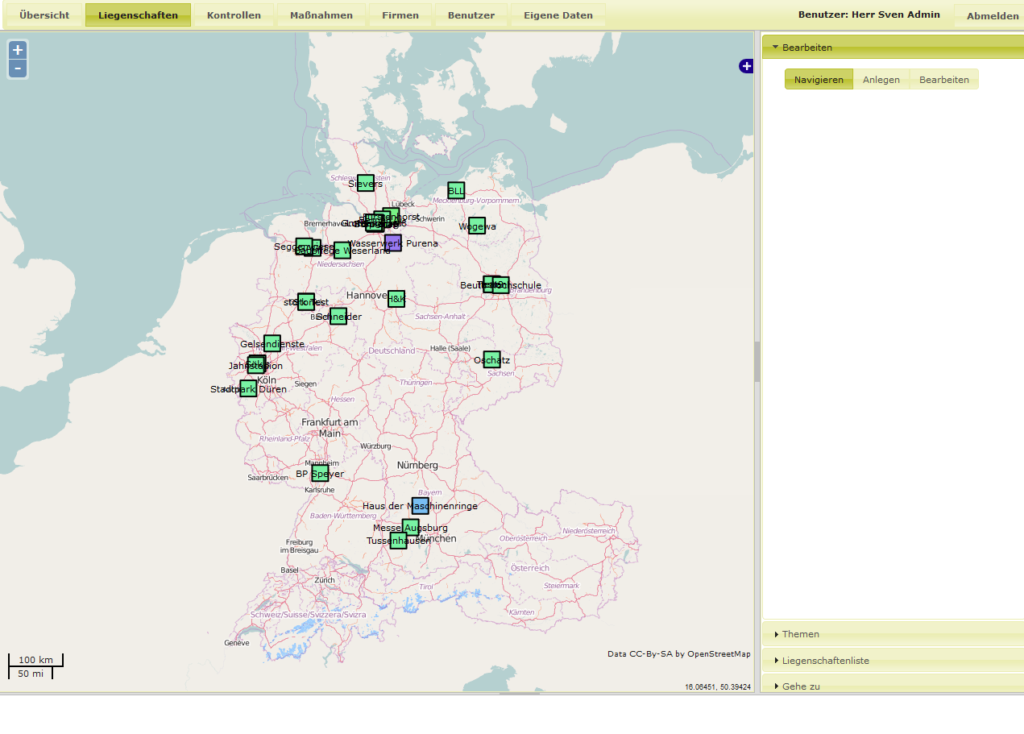Open the Kontrollen tab

tap(234, 15)
